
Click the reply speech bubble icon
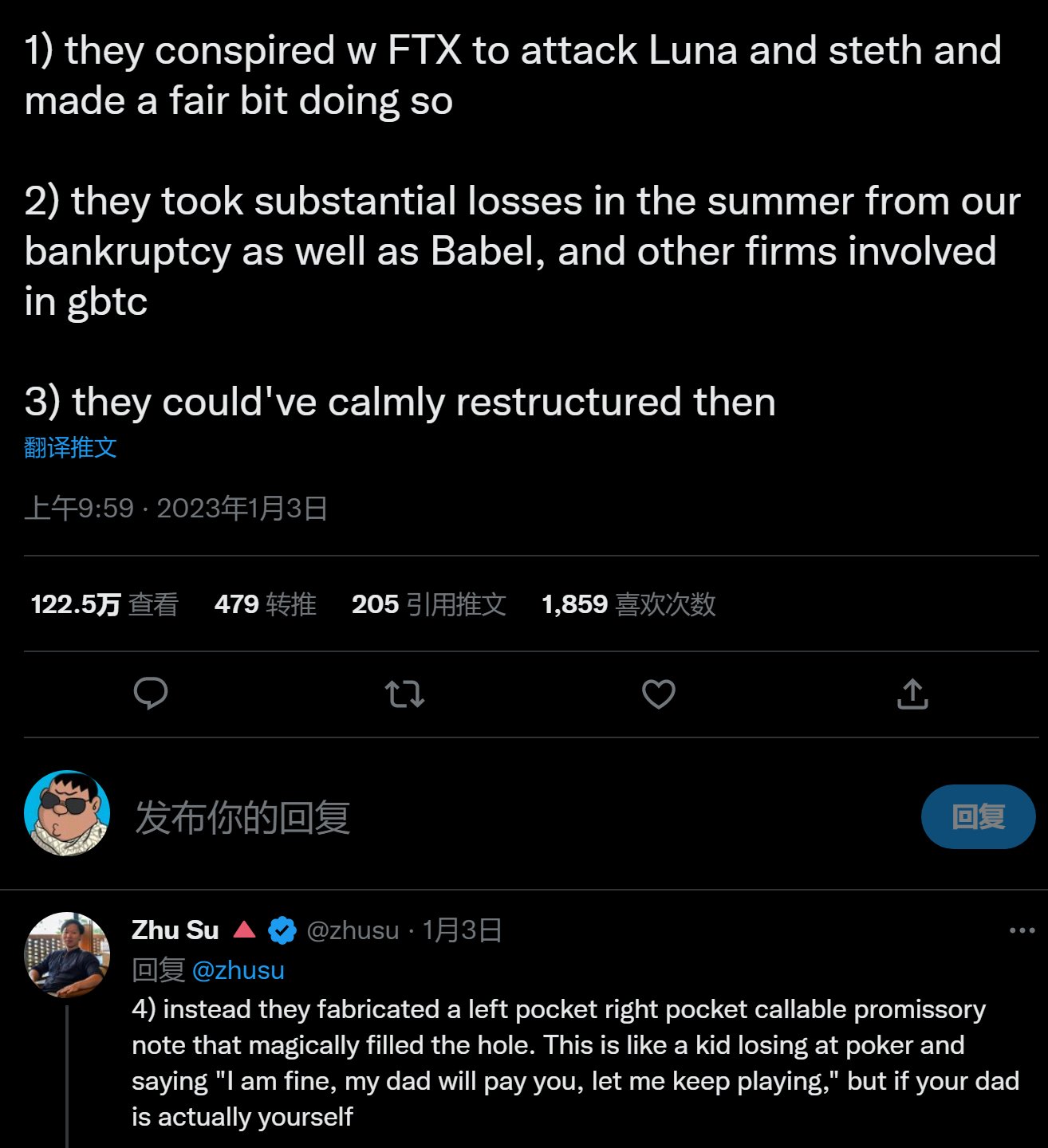coord(150,694)
